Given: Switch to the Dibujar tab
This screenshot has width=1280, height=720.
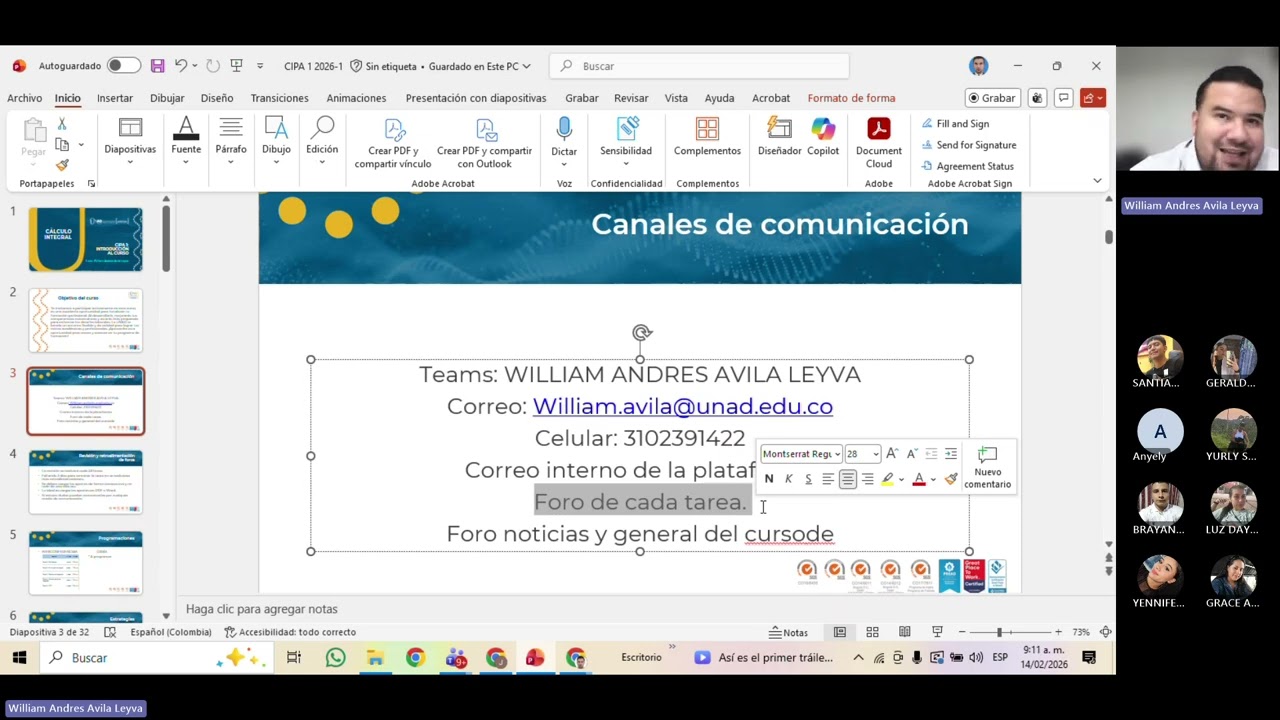Looking at the screenshot, I should (167, 98).
